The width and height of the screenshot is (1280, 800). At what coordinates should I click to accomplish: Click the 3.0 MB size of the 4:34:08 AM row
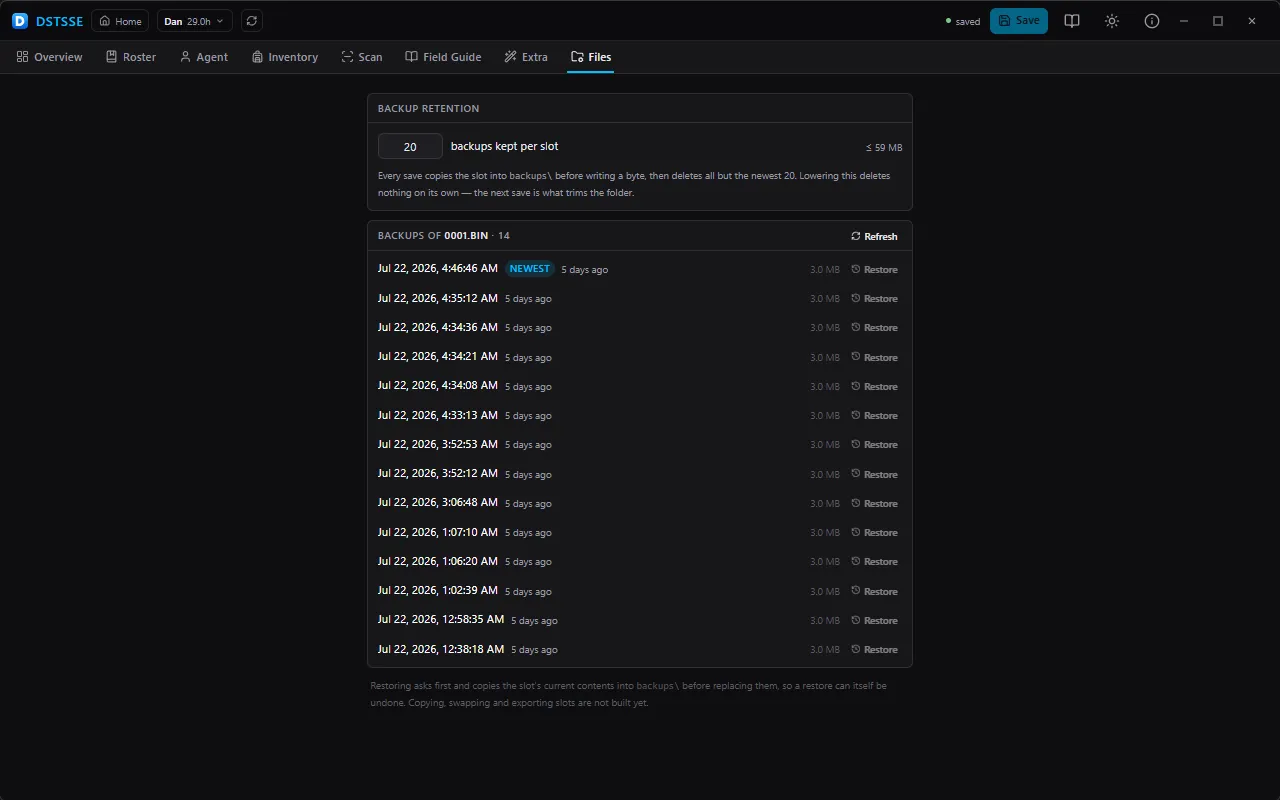825,386
